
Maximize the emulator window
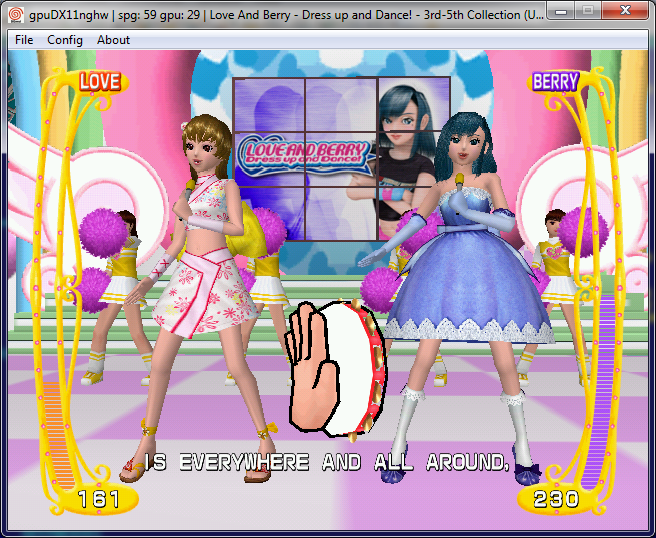pos(588,11)
